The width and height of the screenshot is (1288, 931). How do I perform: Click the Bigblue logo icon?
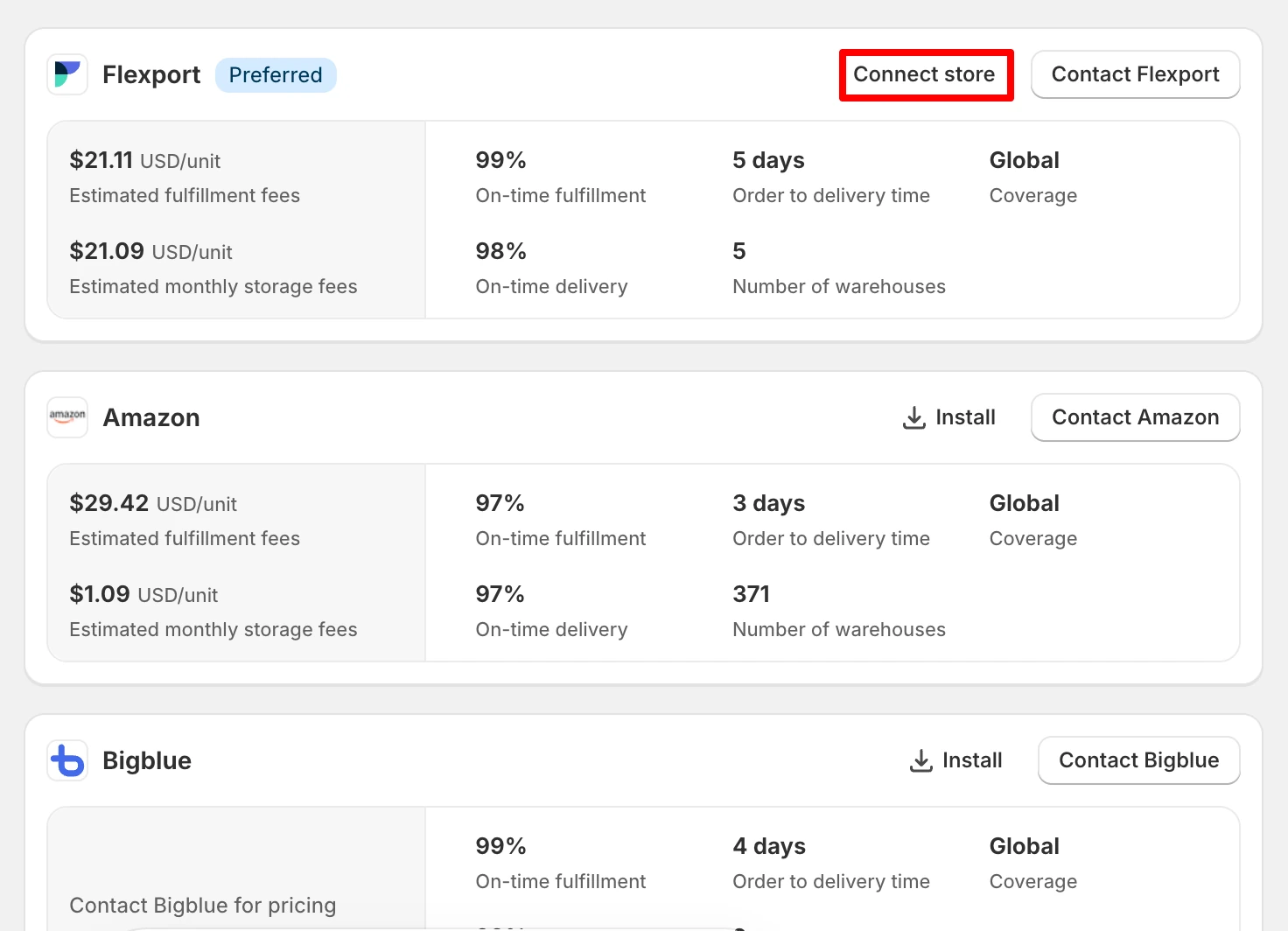pyautogui.click(x=67, y=760)
